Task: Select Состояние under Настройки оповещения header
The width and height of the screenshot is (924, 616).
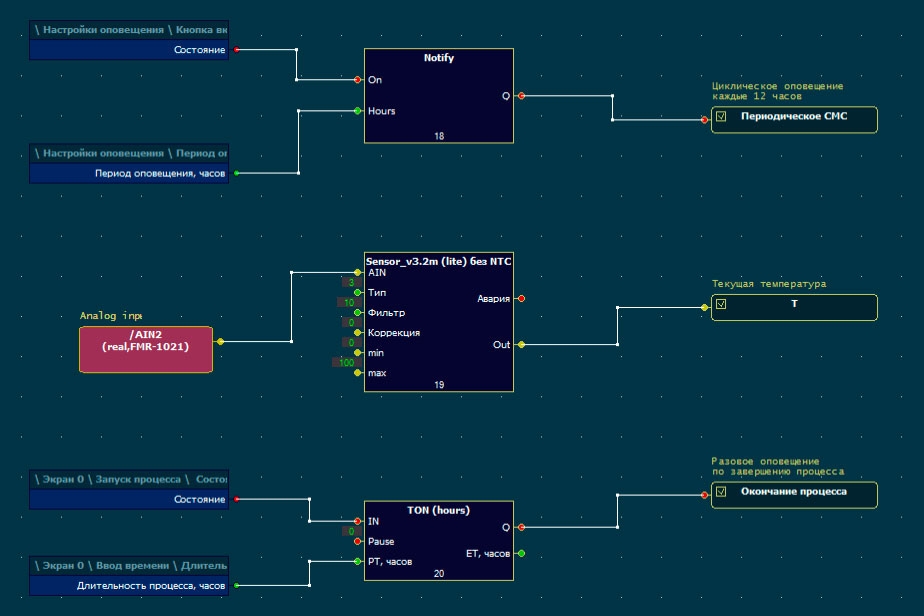Action: pos(129,50)
